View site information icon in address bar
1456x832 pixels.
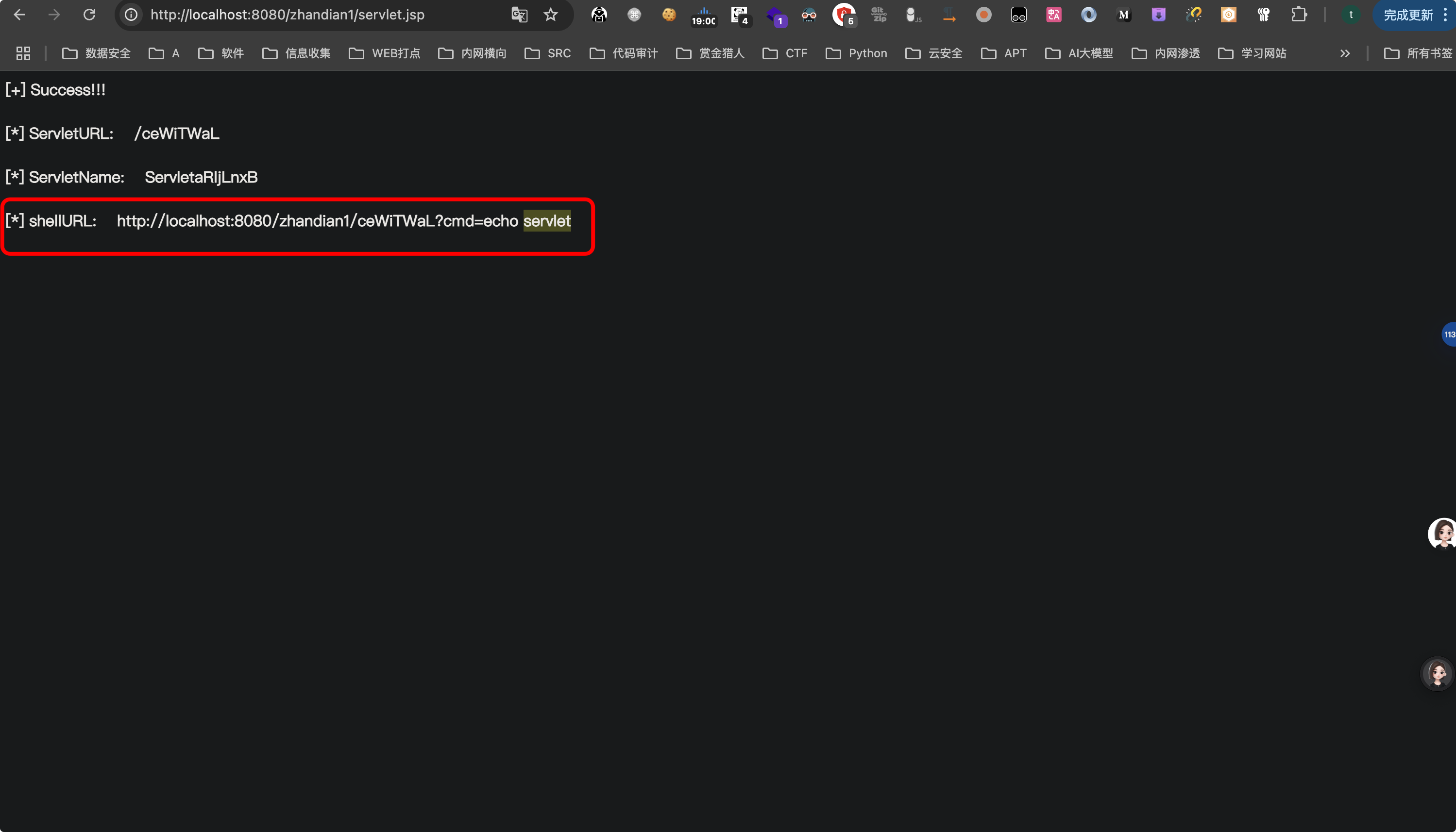point(132,15)
